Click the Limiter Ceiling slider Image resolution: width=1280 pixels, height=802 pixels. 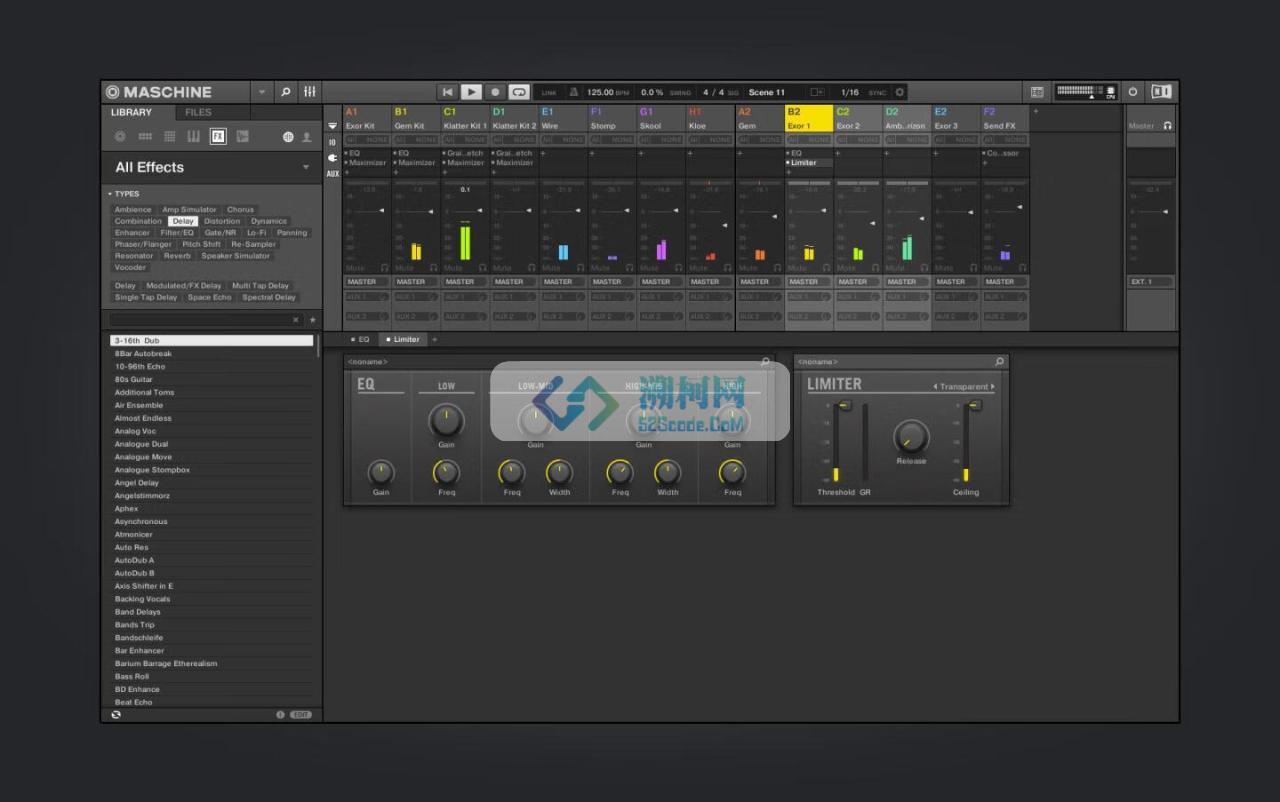pyautogui.click(x=972, y=443)
